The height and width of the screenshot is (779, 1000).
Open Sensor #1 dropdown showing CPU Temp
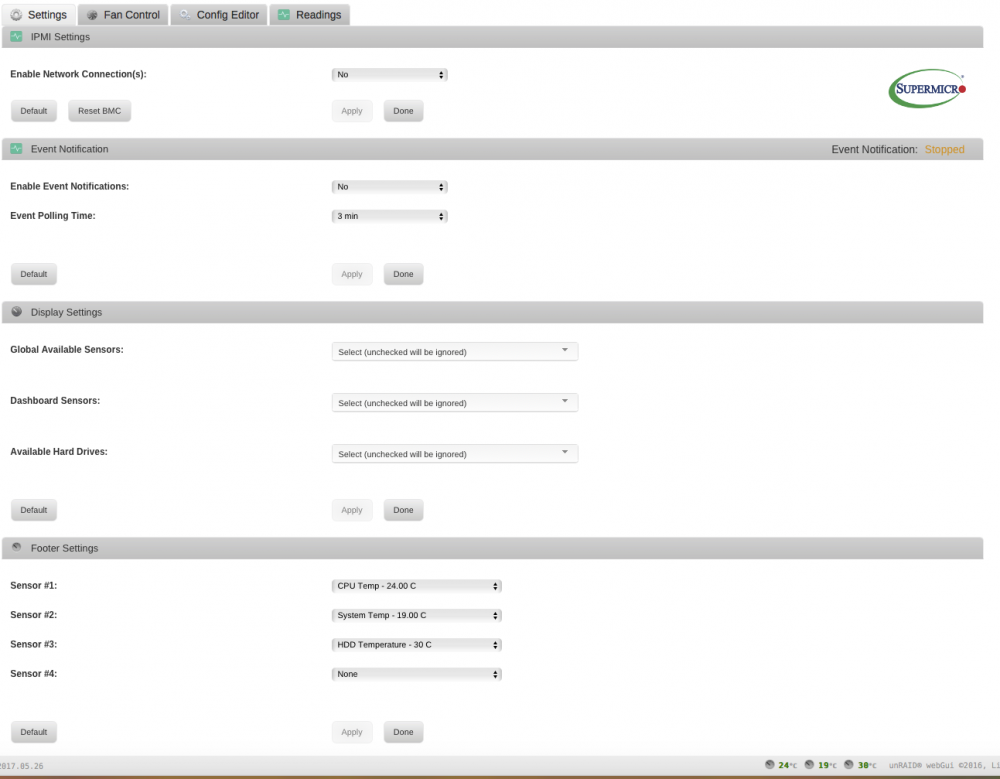pyautogui.click(x=416, y=586)
